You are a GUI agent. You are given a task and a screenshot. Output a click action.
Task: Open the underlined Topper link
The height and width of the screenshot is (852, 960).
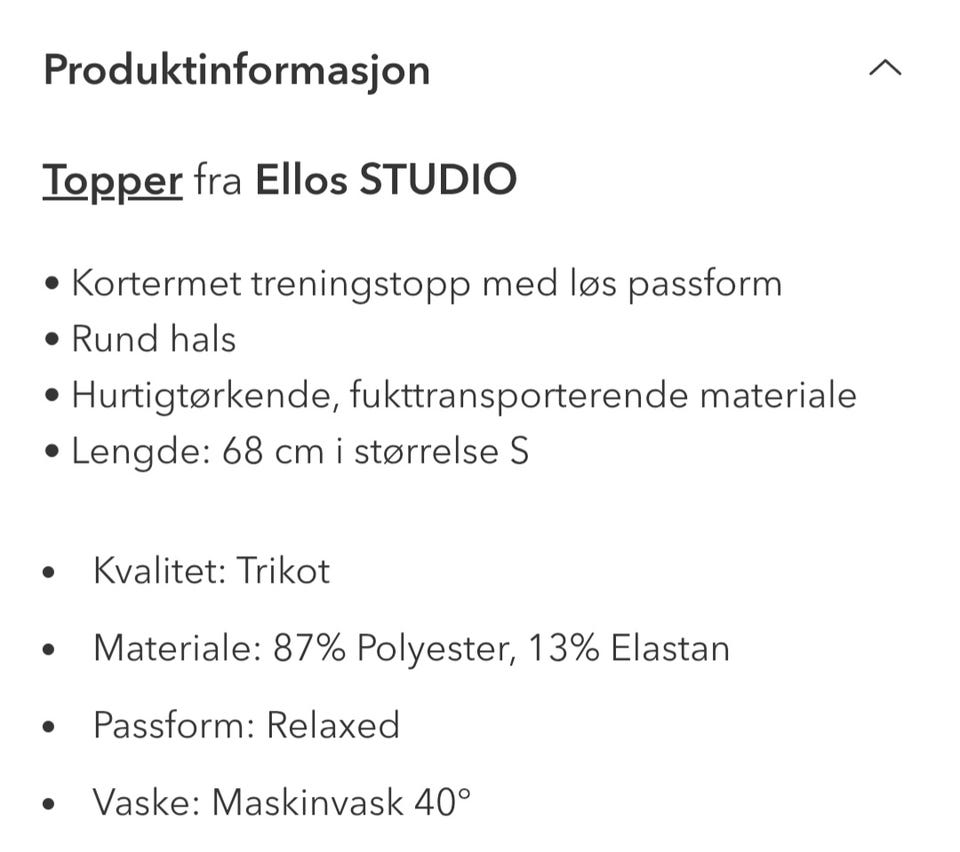click(x=112, y=180)
